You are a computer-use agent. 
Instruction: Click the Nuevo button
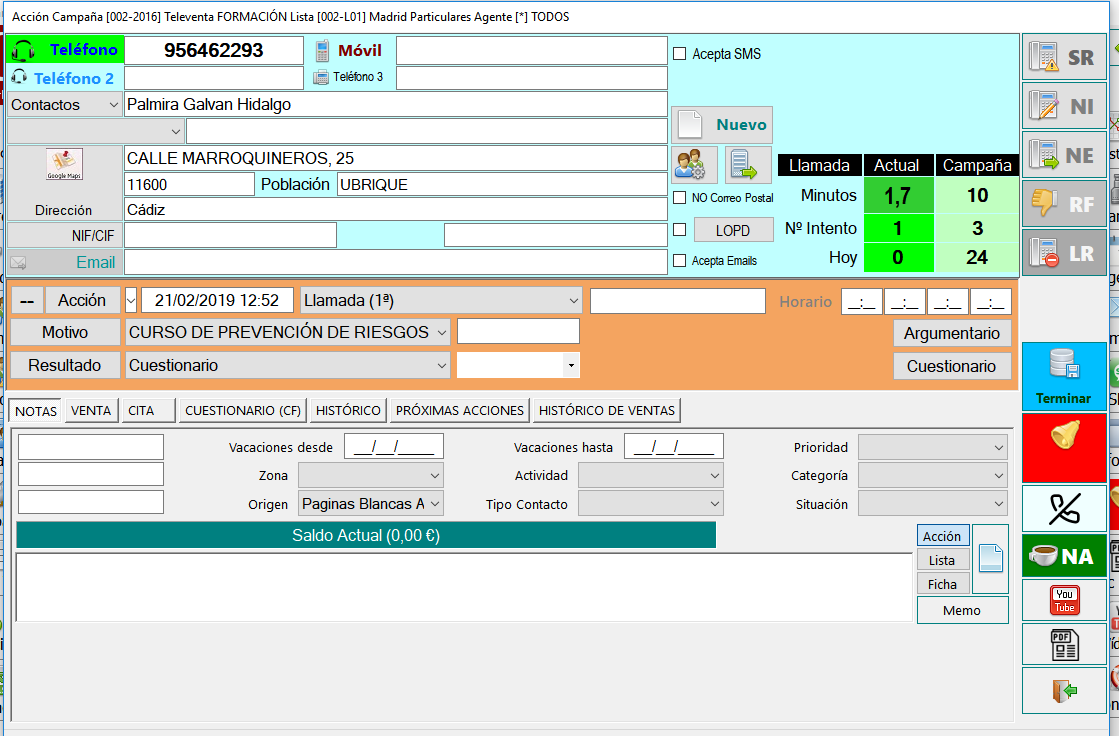click(722, 125)
